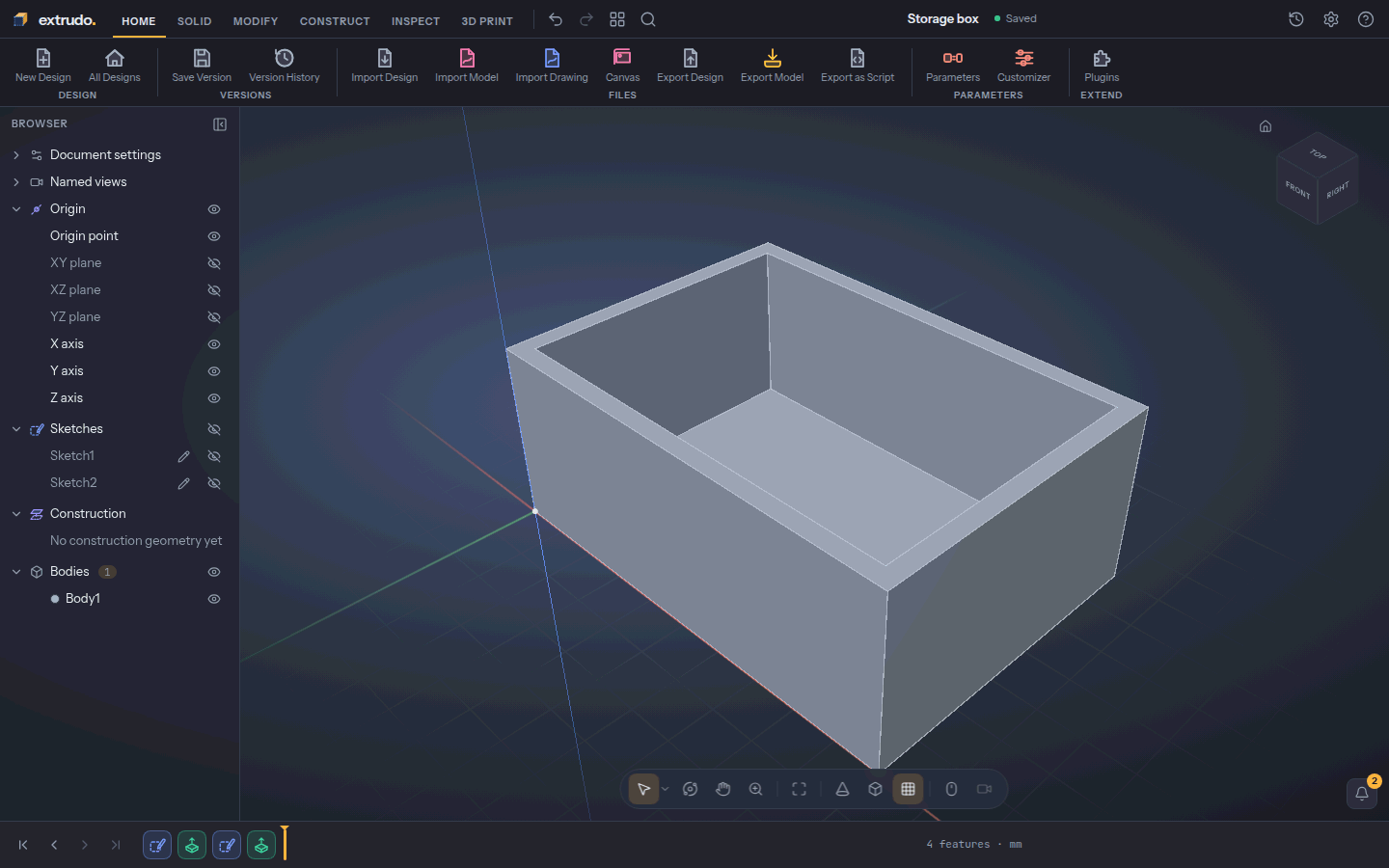Viewport: 1389px width, 868px height.
Task: Click the New Design icon
Action: (x=42, y=58)
